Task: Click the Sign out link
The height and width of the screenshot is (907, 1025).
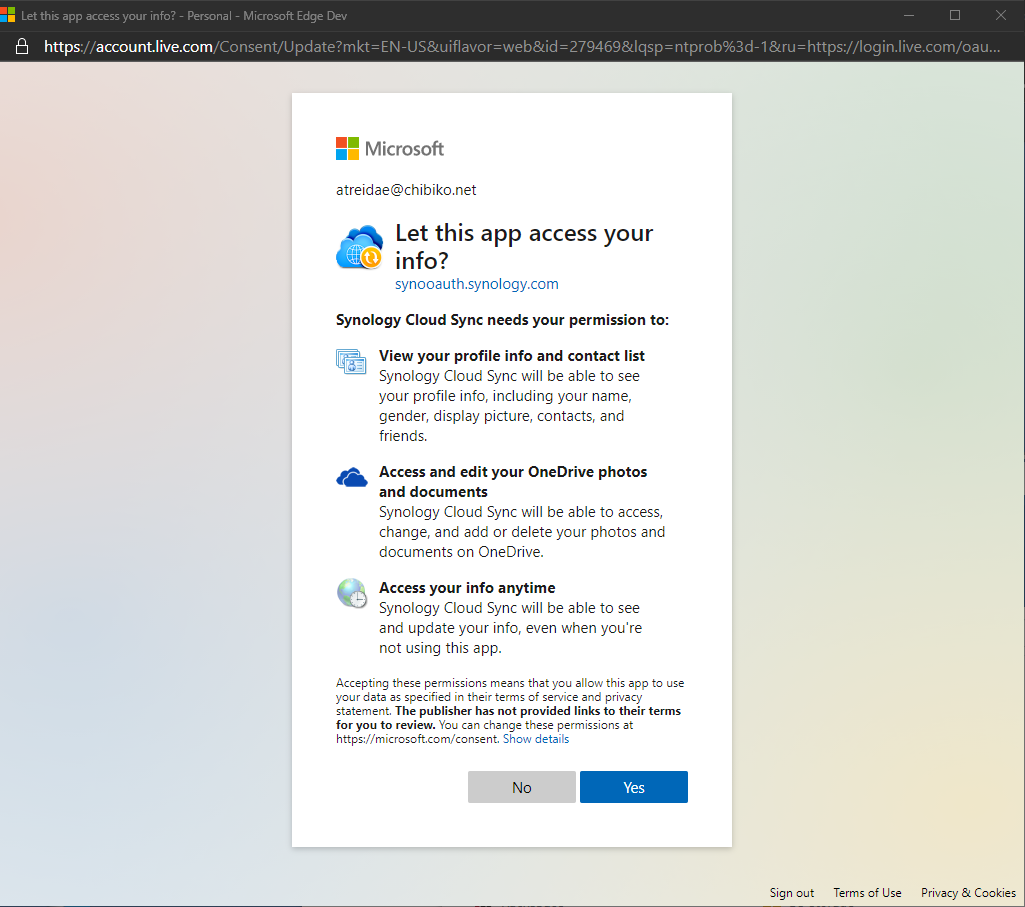Action: pyautogui.click(x=792, y=893)
